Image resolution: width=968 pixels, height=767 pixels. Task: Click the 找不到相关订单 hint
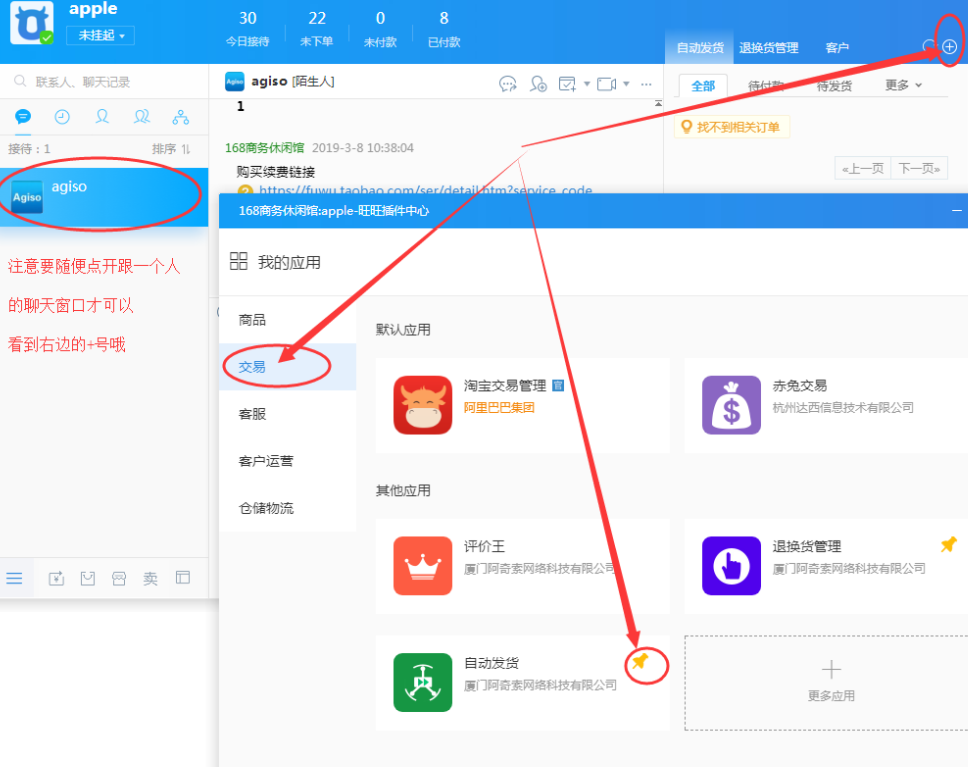tap(732, 127)
